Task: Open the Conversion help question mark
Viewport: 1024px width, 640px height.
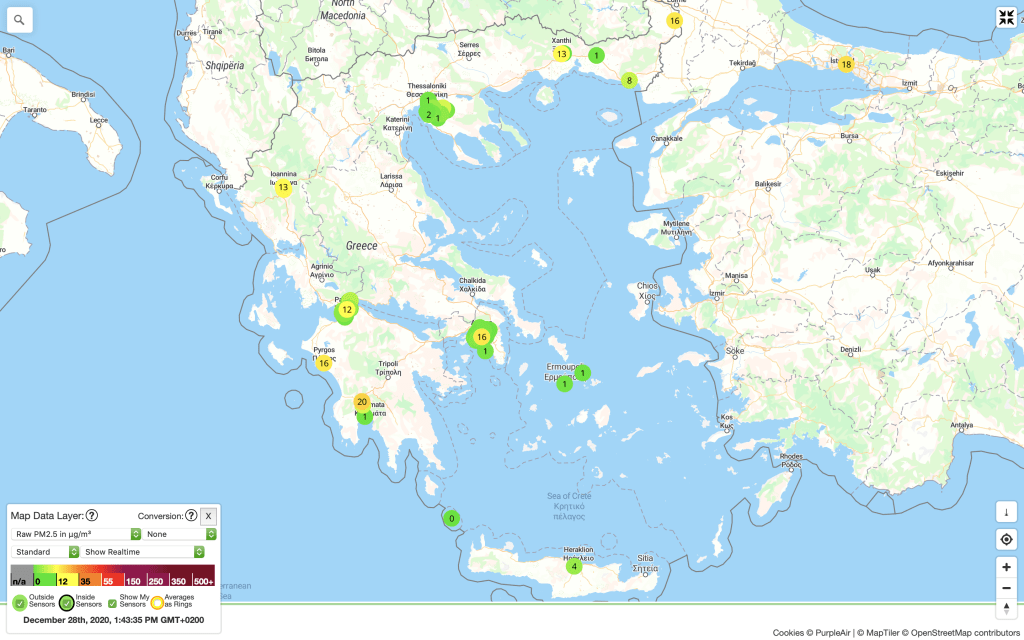Action: click(x=191, y=516)
